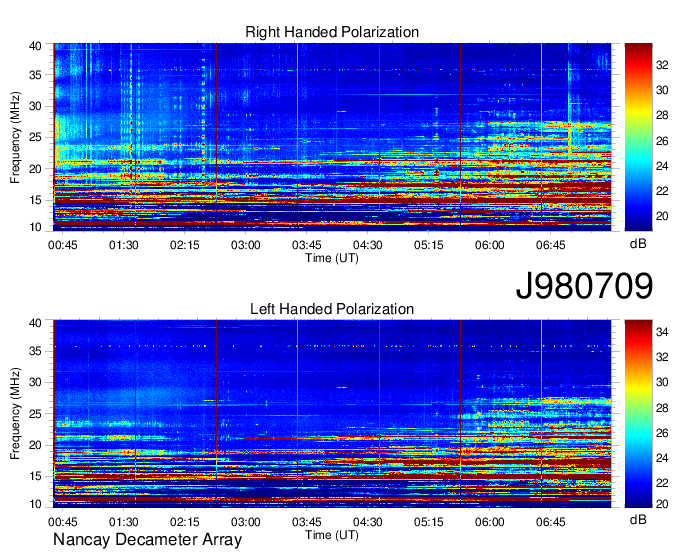The image size is (680, 552).
Task: Click "Time (UT)" under the Right Handed plot
Action: tap(332, 258)
